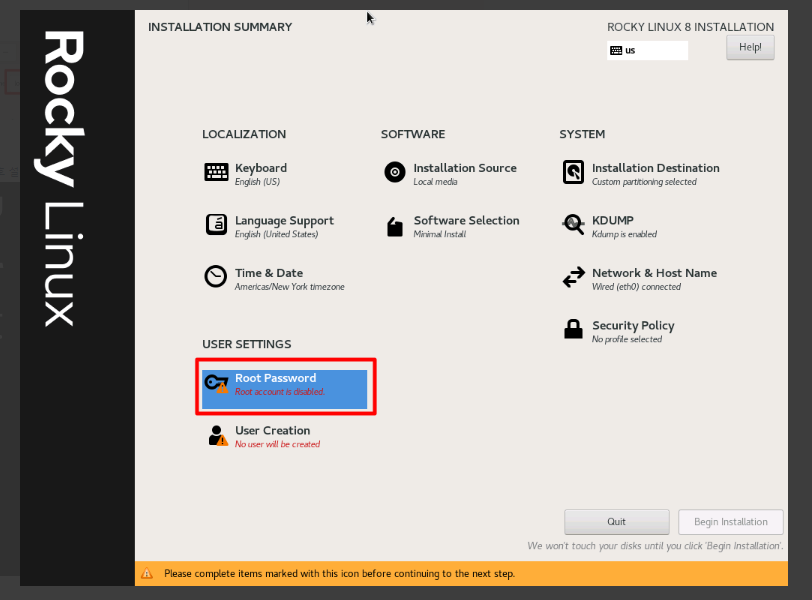Click the keyboard layout icon beside 'us'
Viewport: 812px width, 600px height.
616,50
